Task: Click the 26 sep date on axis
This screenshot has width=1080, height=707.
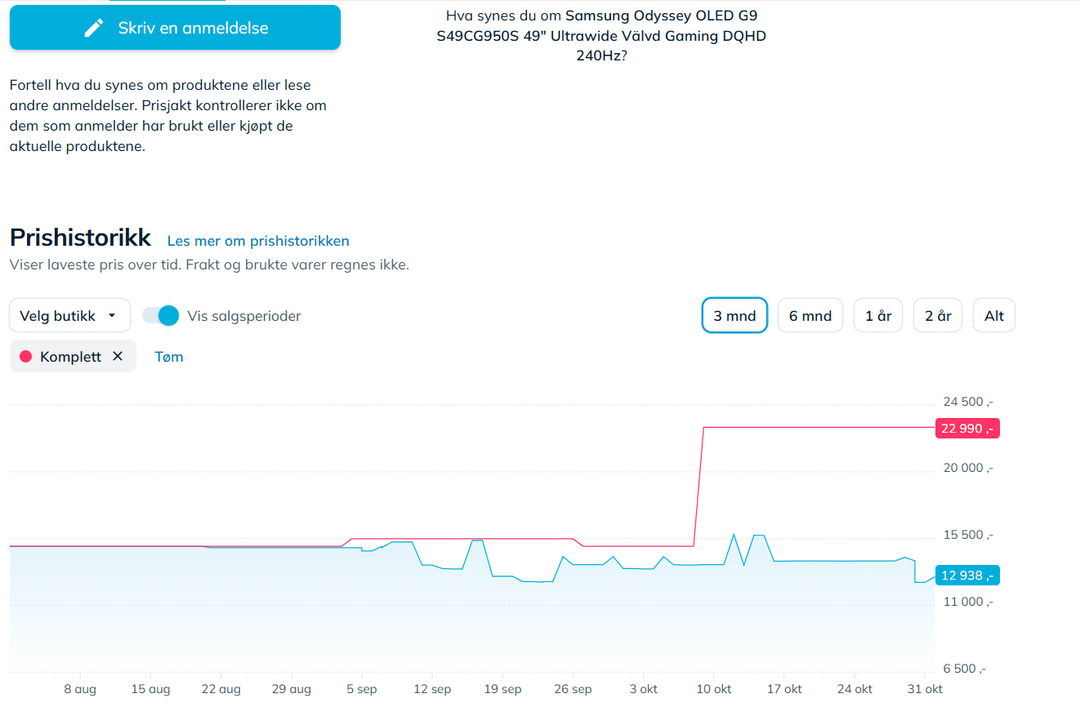Action: coord(573,689)
